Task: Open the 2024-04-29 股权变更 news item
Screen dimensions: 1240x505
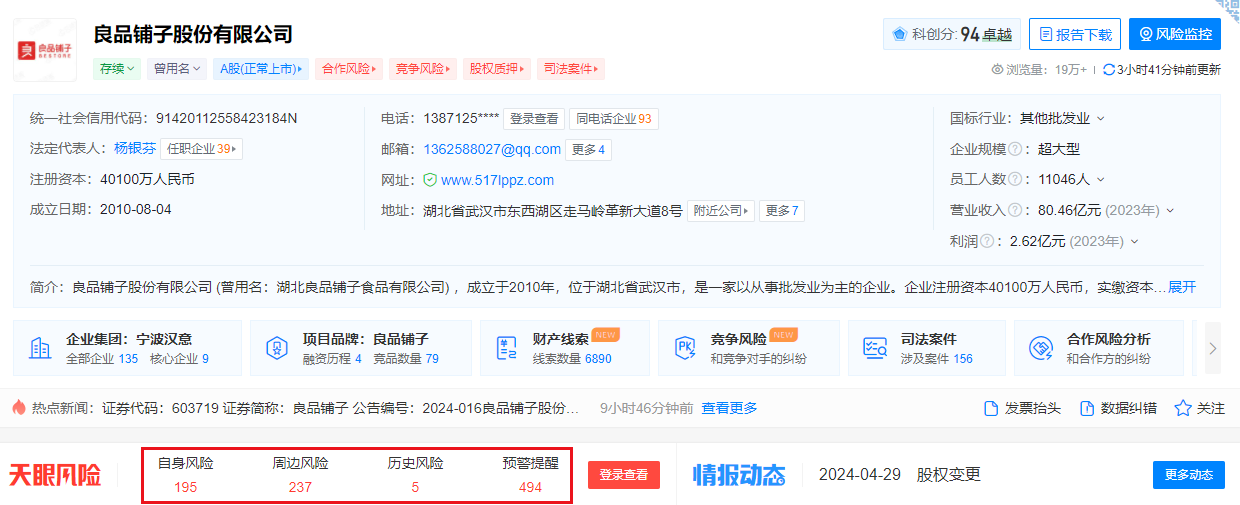Action: [900, 474]
